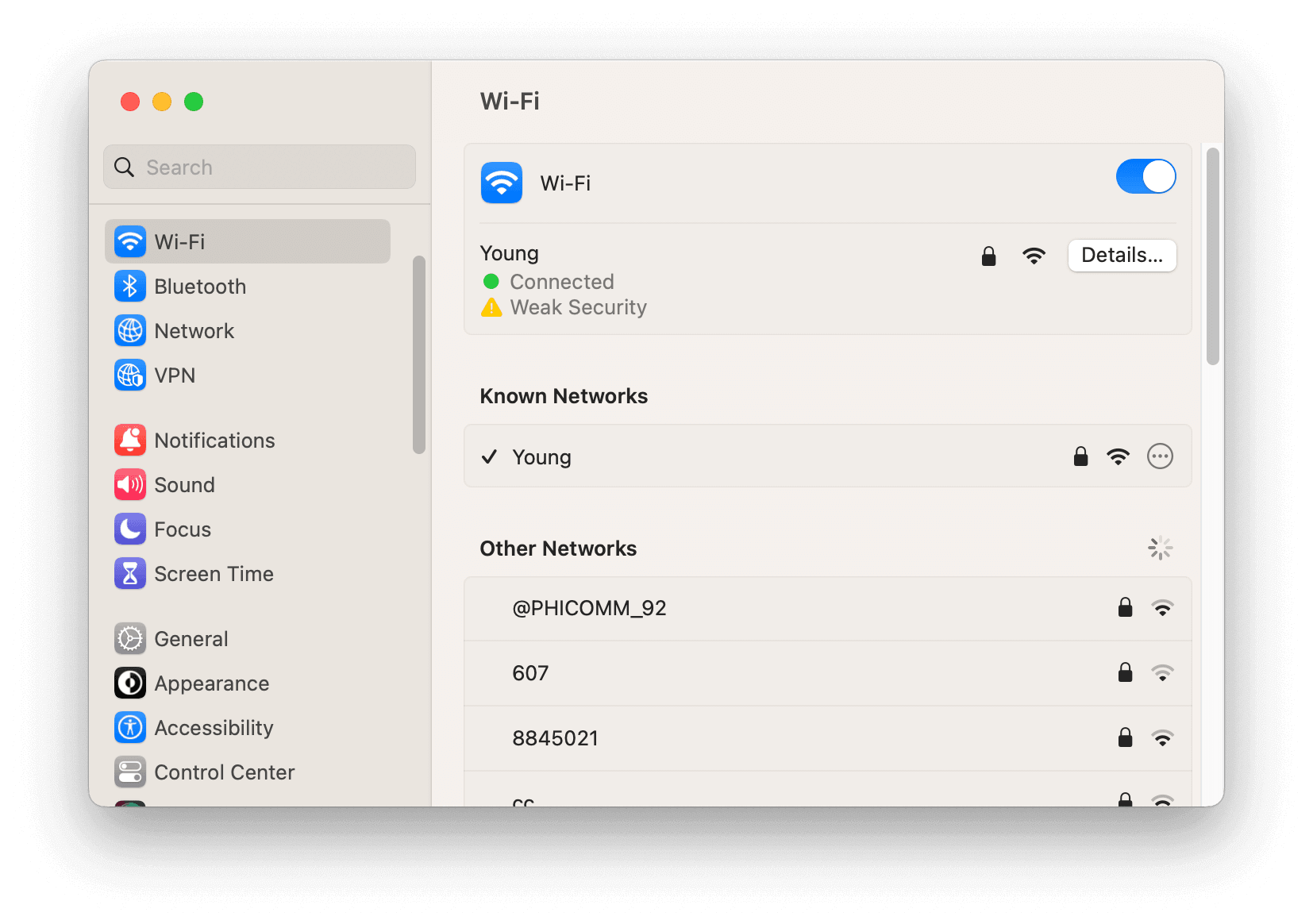
Task: Click the signal icon for network 8845021
Action: pos(1162,738)
